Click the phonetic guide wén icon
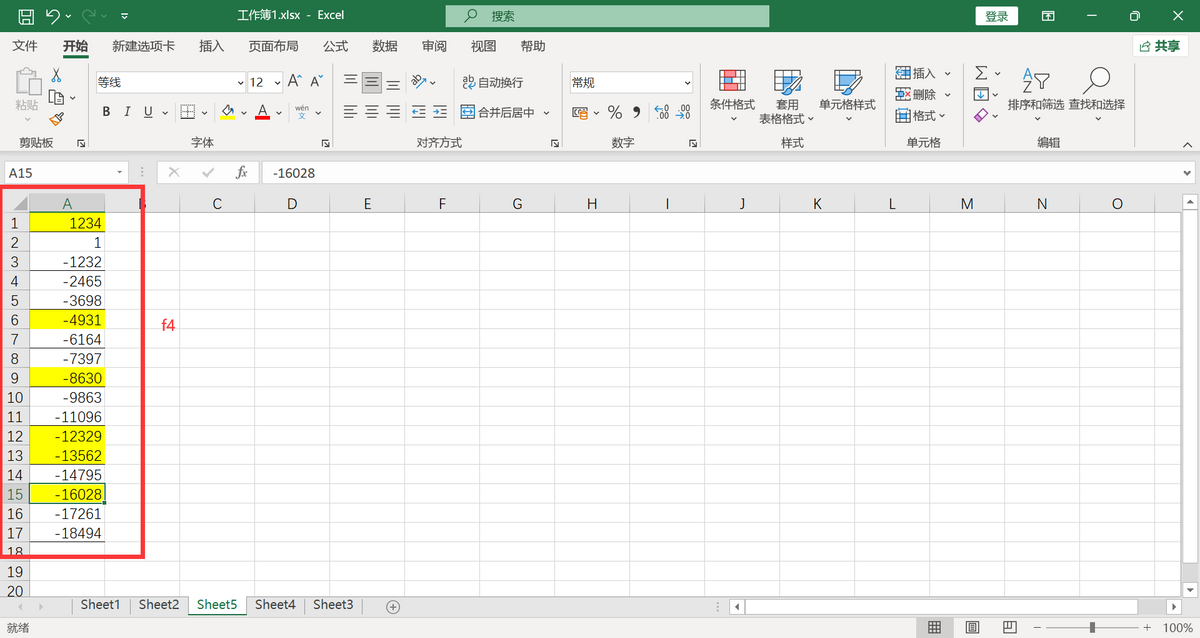 [302, 112]
